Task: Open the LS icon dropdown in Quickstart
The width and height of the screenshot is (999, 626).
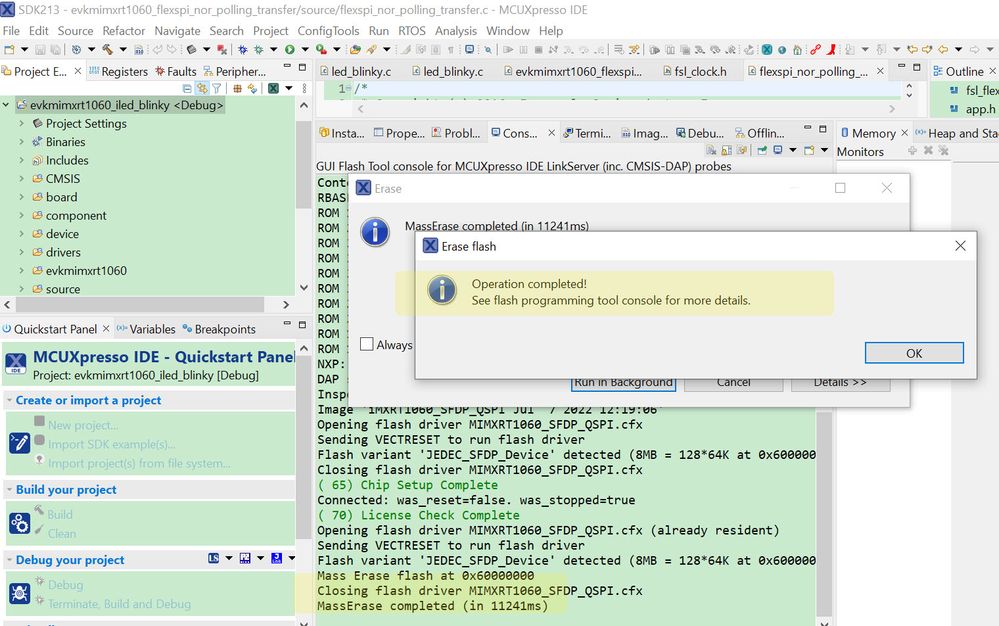Action: click(x=229, y=558)
